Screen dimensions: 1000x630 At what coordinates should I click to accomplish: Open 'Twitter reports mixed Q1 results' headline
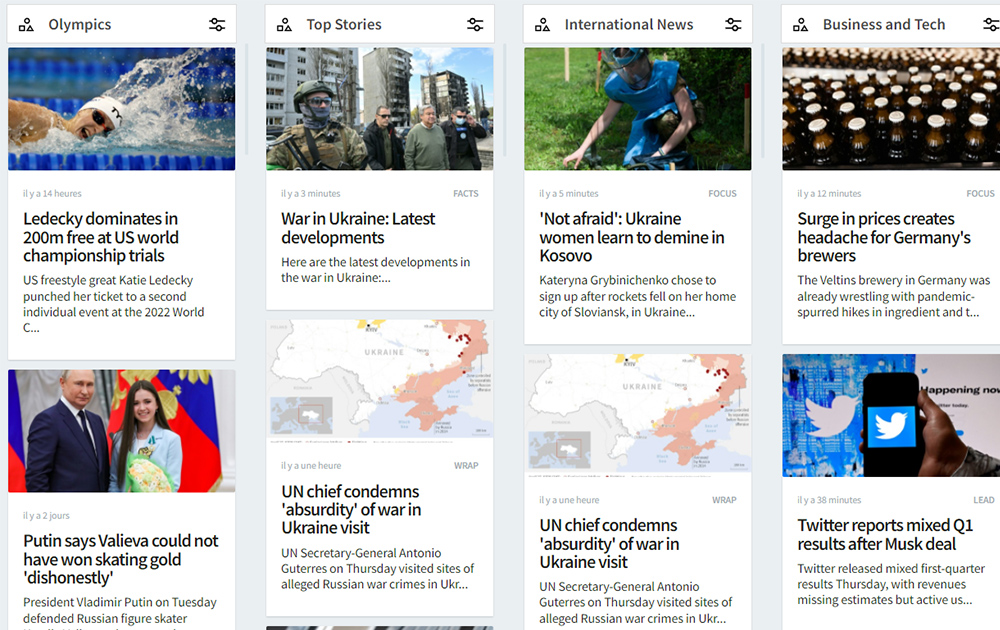click(885, 535)
